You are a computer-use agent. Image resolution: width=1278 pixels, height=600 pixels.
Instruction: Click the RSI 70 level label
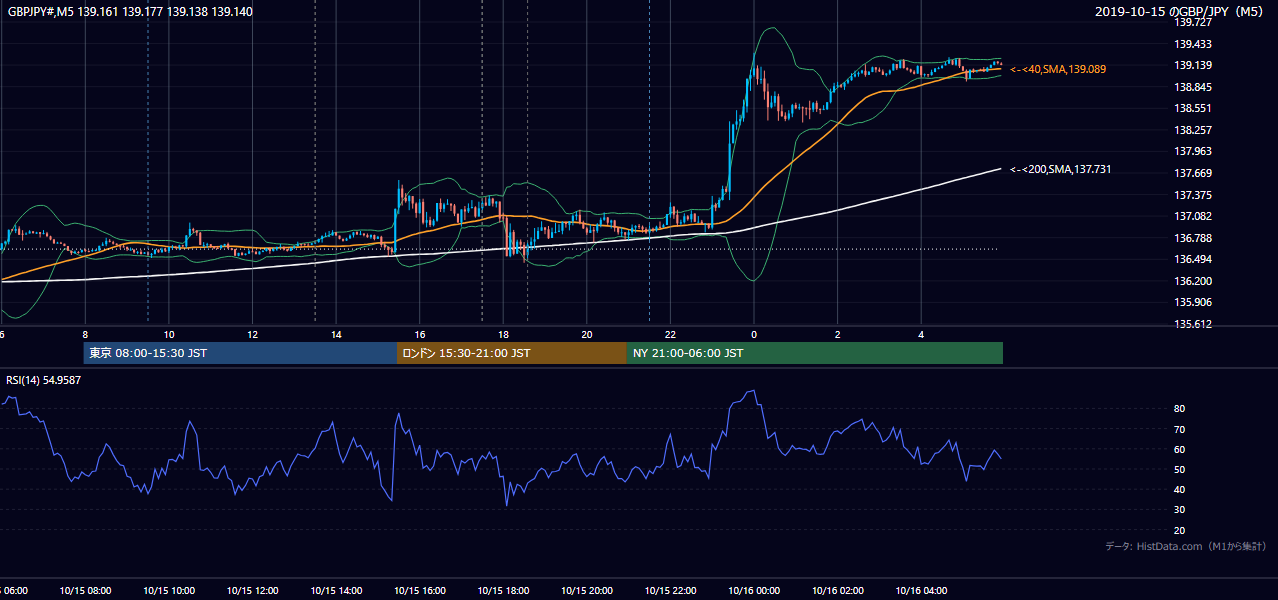point(1180,429)
